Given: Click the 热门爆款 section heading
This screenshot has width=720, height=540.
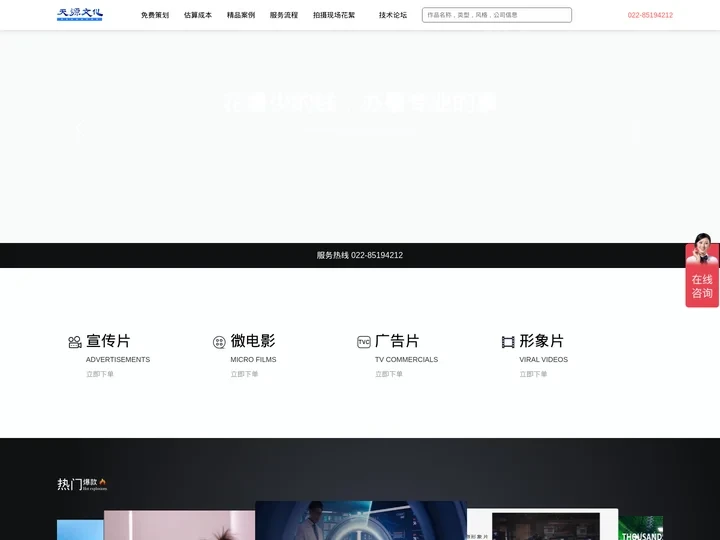Looking at the screenshot, I should click(x=82, y=484).
